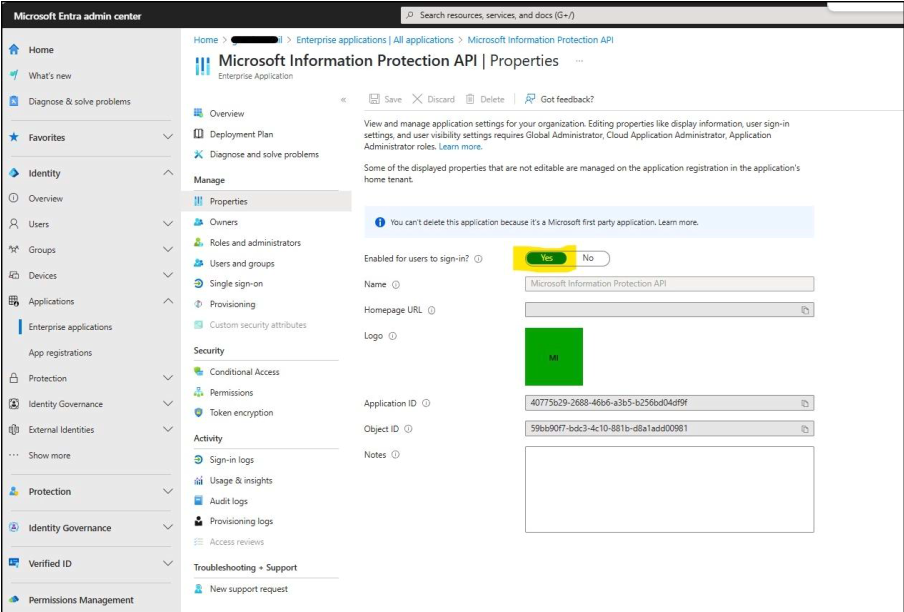
Task: Follow the Learn more link in description
Action: [460, 146]
